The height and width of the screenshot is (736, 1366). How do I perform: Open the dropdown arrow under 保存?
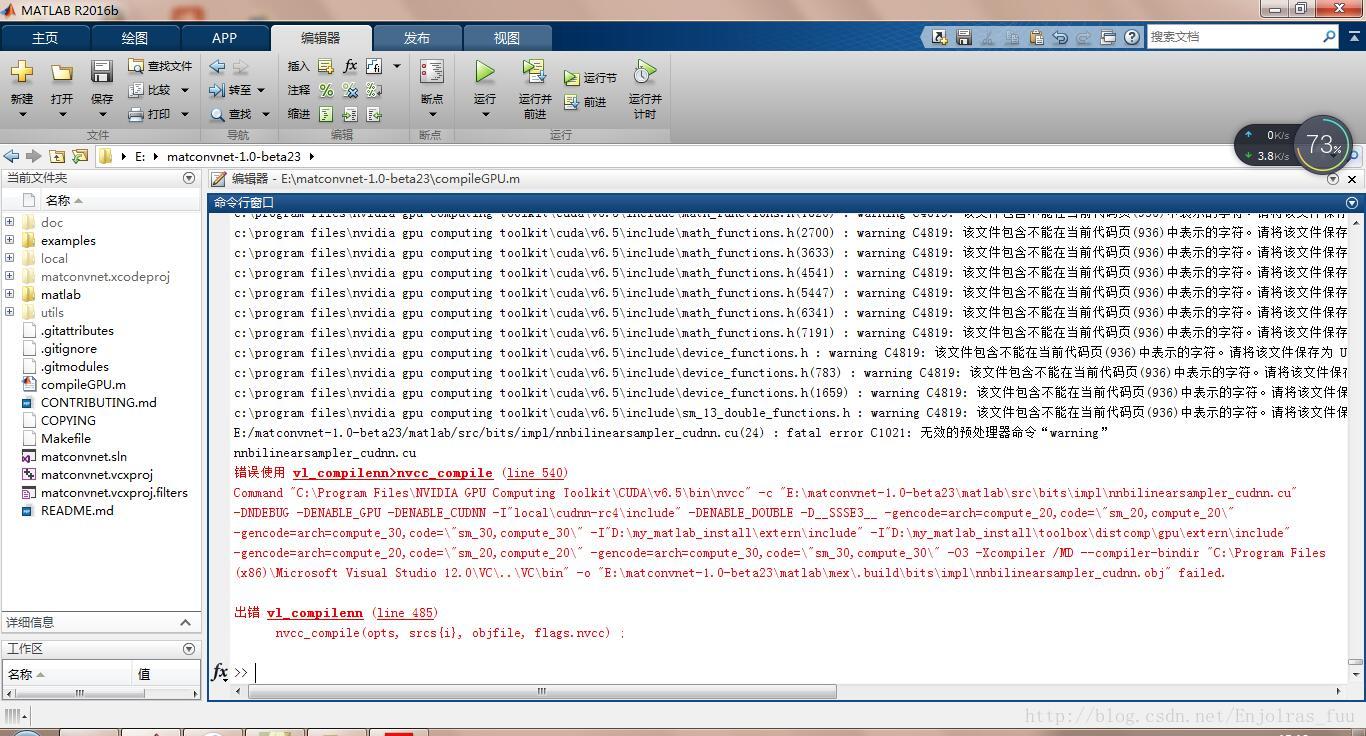(102, 114)
